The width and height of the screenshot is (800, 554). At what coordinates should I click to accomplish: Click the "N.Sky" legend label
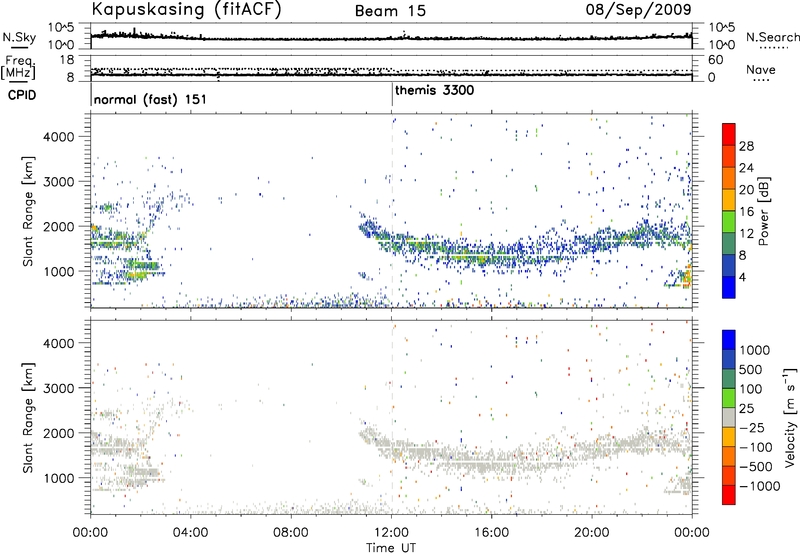coord(19,37)
